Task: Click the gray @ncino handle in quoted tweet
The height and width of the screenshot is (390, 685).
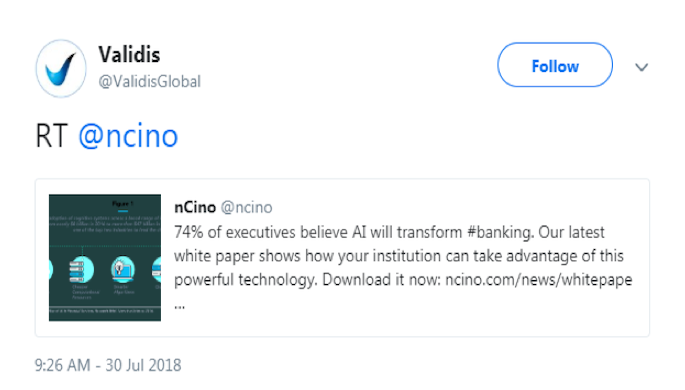Action: tap(246, 207)
